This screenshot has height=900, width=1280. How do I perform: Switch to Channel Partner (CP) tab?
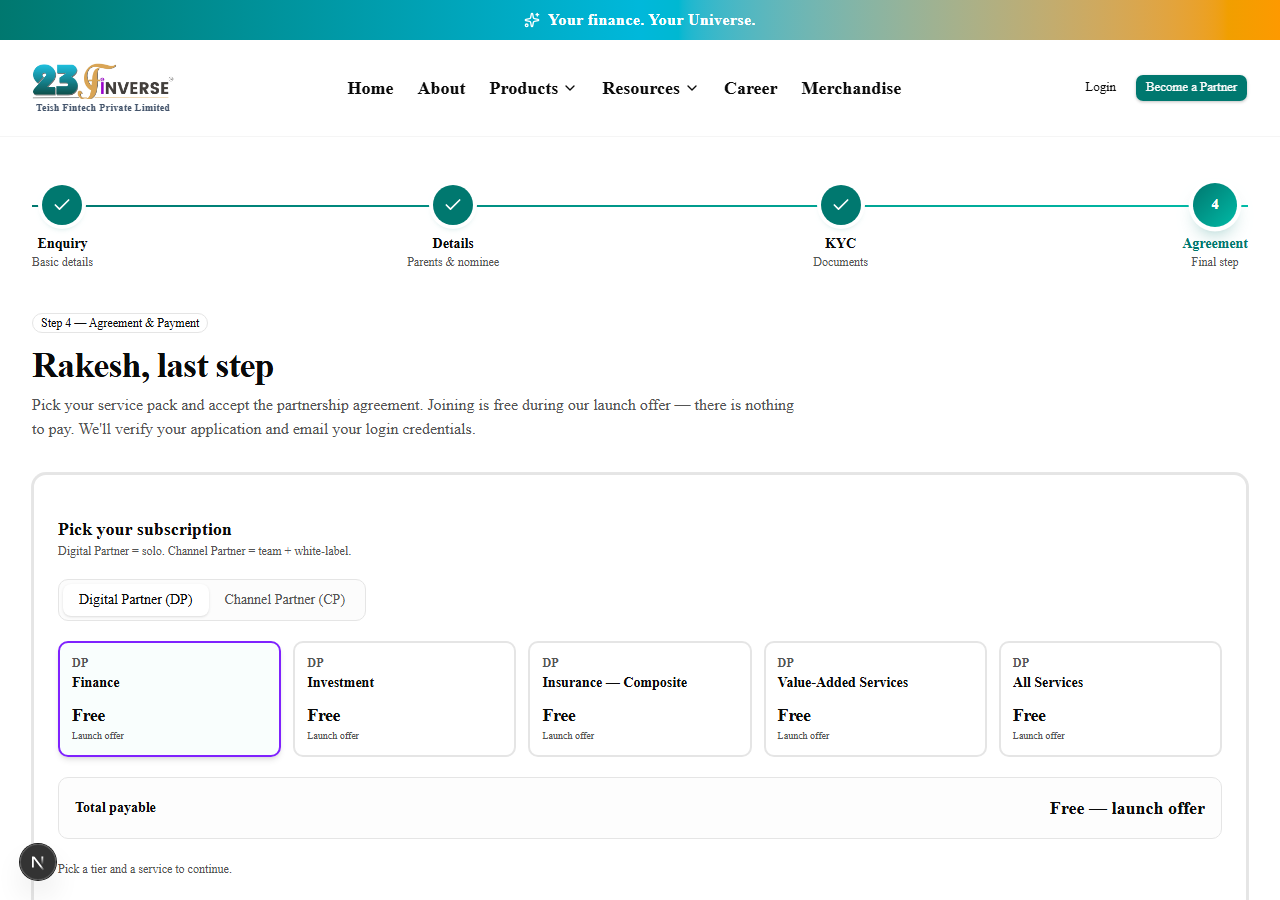coord(285,600)
